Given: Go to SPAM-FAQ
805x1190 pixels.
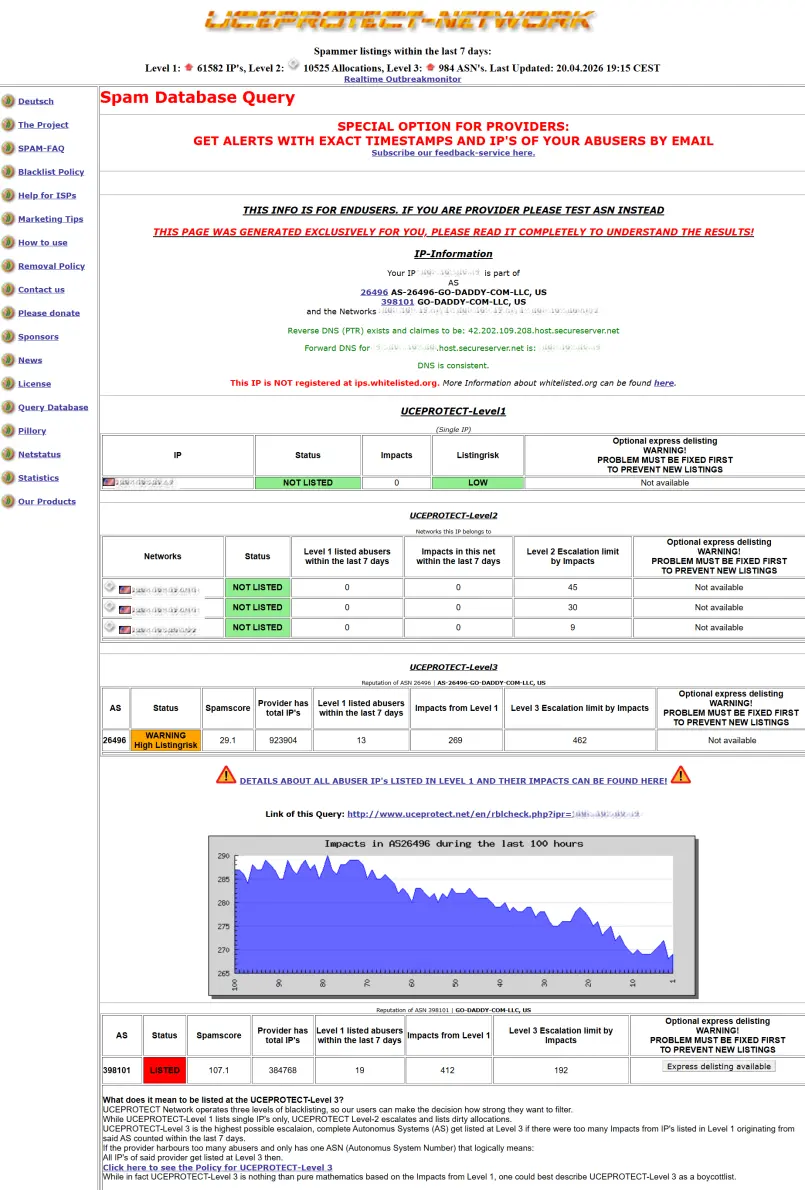Looking at the screenshot, I should 41,148.
